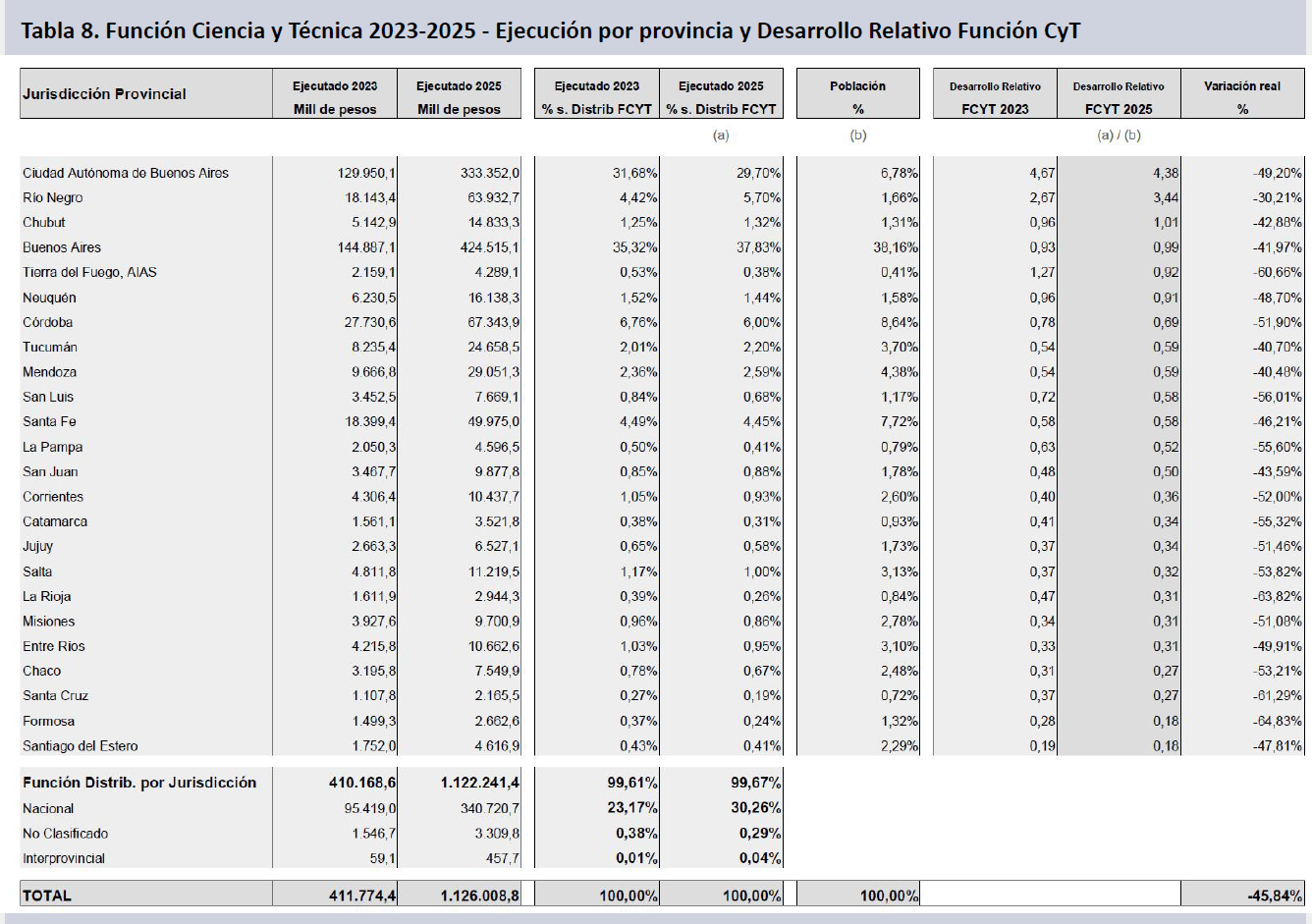Select the value 424.515,1 for Buenos Aires

(x=489, y=247)
